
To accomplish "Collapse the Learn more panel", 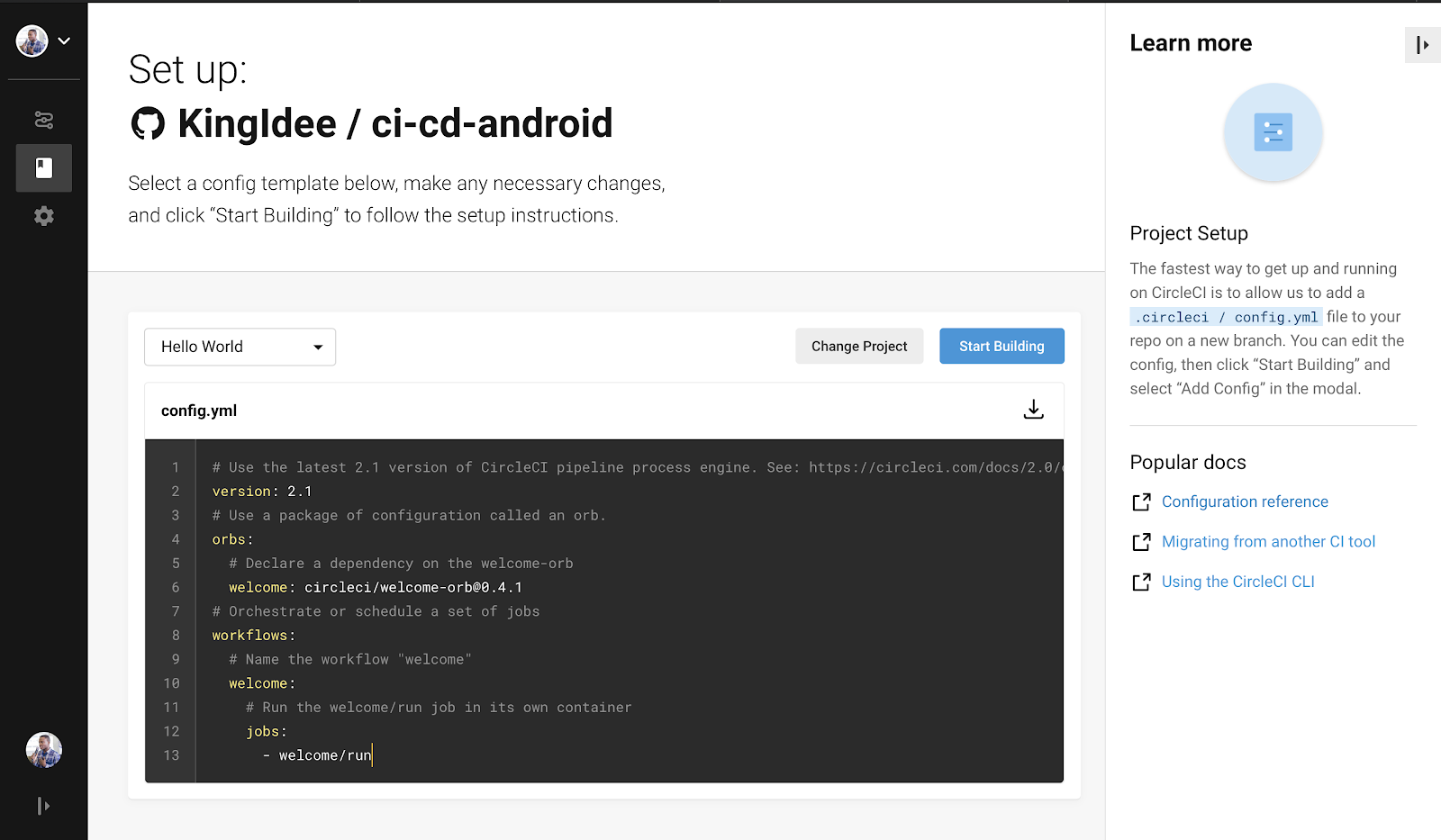I will pos(1423,44).
